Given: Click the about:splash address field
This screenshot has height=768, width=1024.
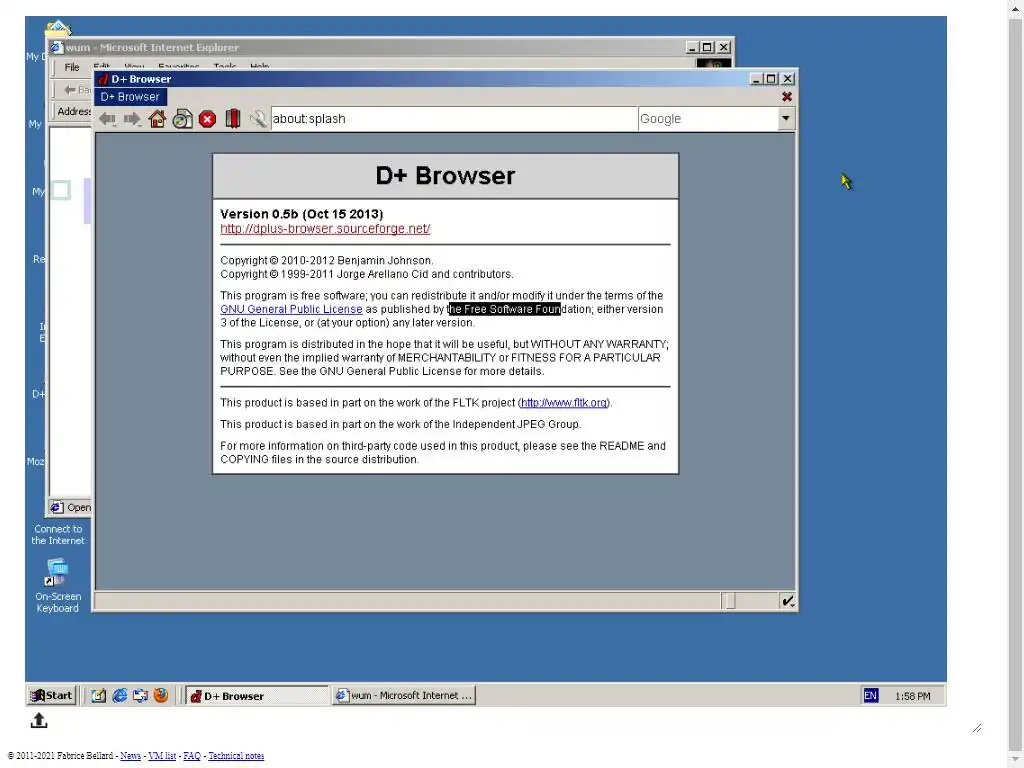Looking at the screenshot, I should (454, 119).
